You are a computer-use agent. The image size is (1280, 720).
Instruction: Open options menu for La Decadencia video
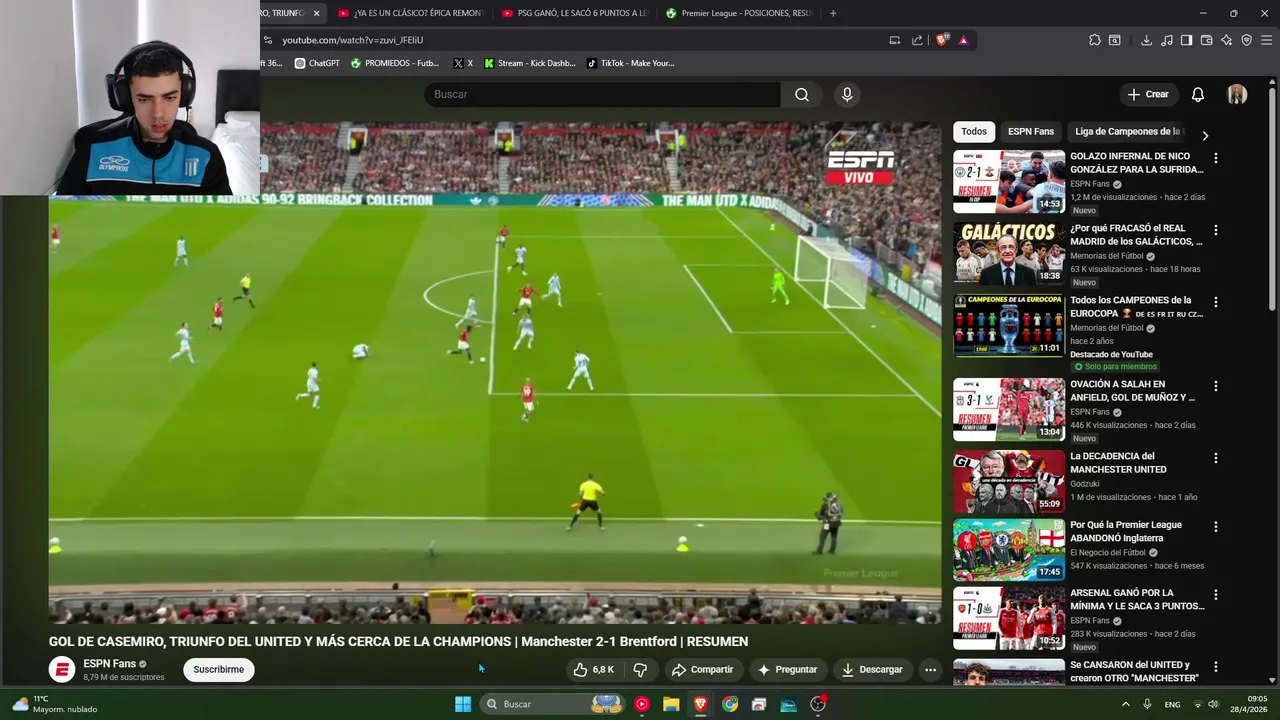pyautogui.click(x=1215, y=458)
